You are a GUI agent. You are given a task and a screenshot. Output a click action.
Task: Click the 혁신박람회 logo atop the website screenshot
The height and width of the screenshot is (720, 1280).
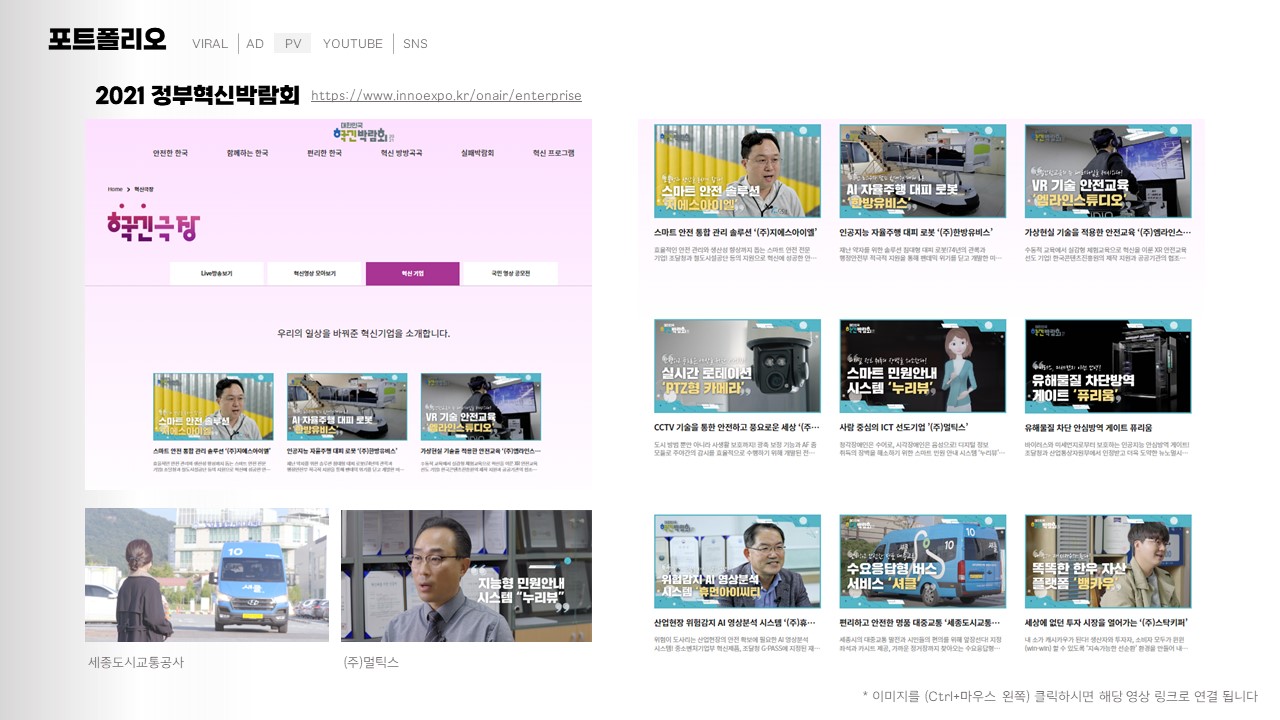click(x=364, y=132)
